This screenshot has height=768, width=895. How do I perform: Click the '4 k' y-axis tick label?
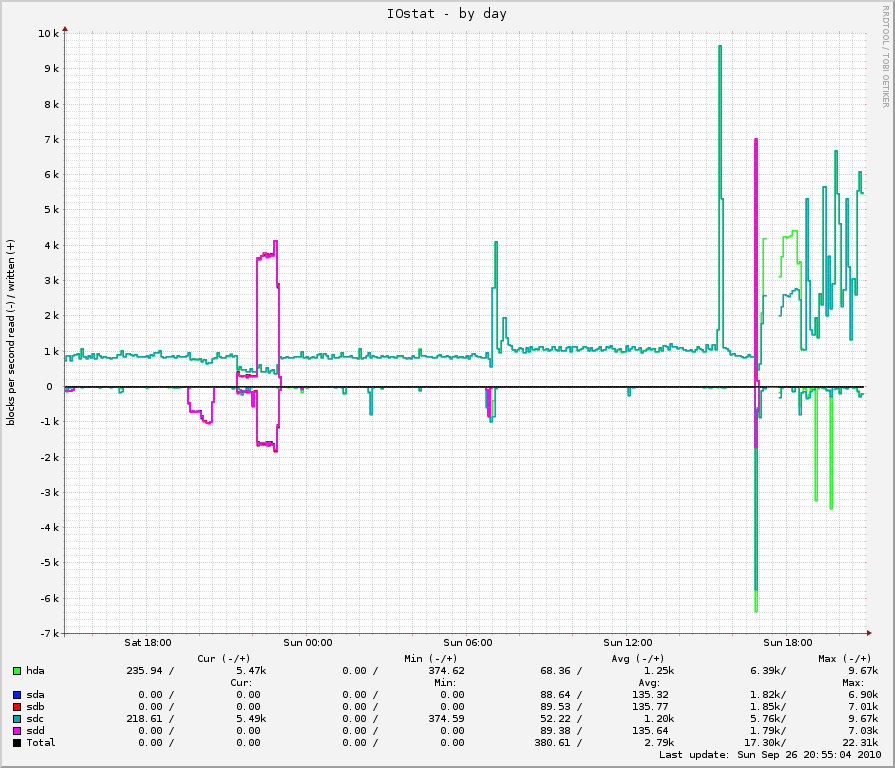coord(51,246)
